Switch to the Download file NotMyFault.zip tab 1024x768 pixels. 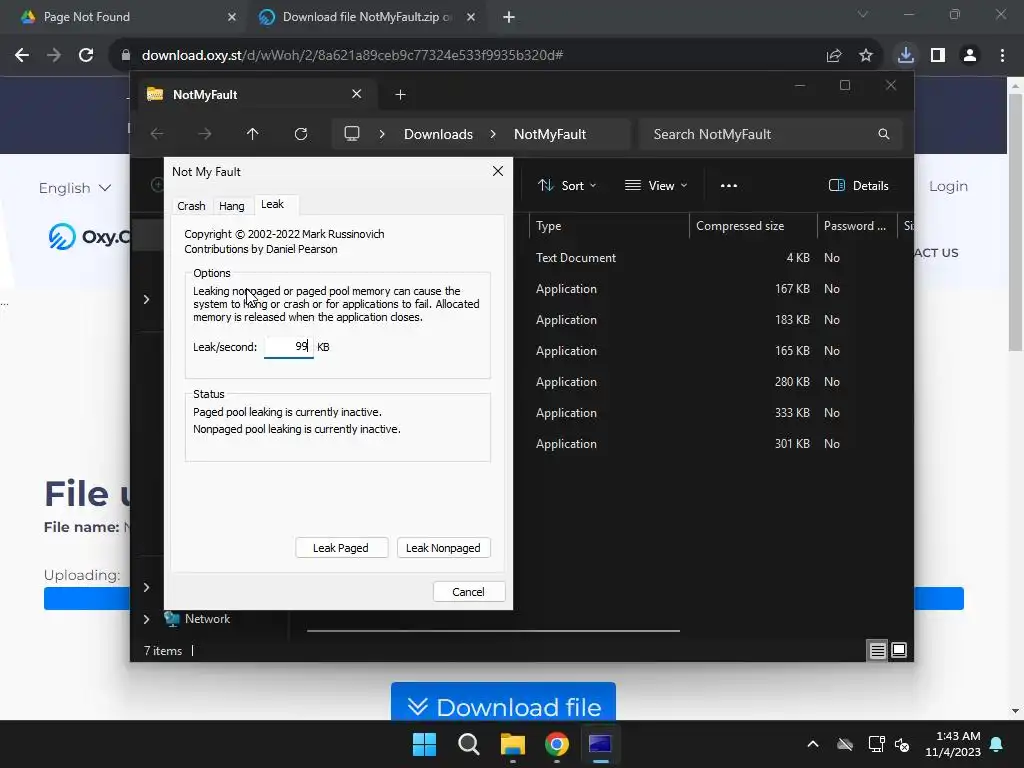pyautogui.click(x=366, y=17)
